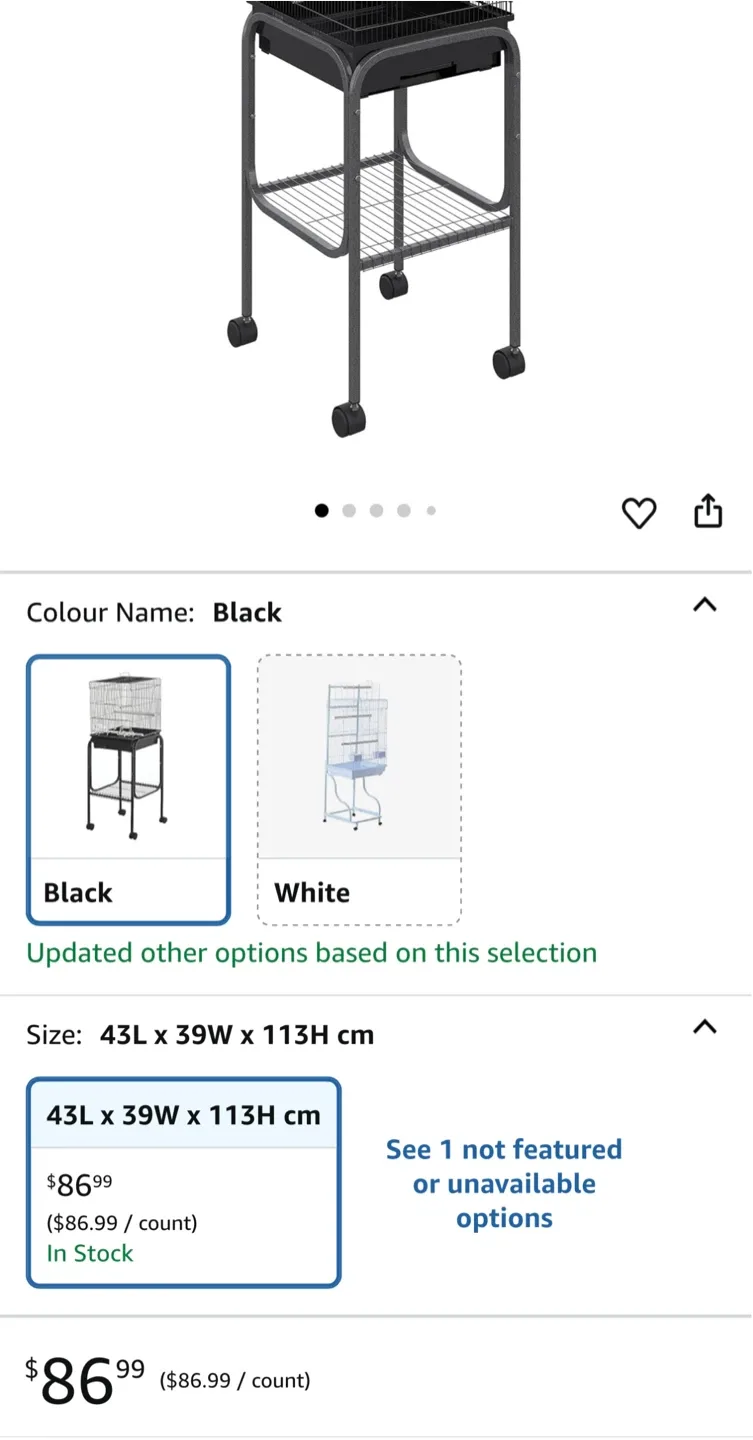Click the share arrow icon near the heart

coord(708,511)
